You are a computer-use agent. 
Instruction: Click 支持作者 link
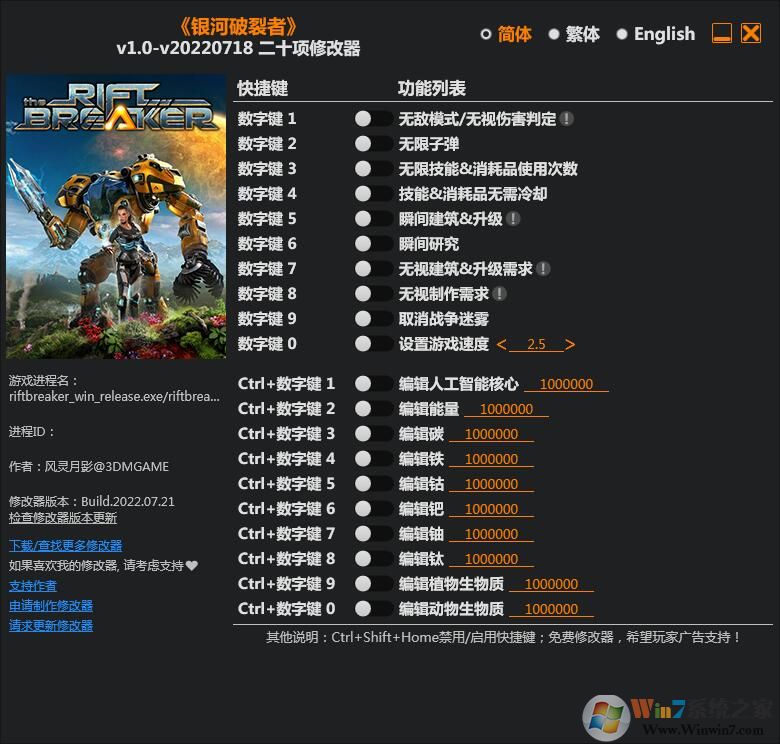pyautogui.click(x=33, y=585)
